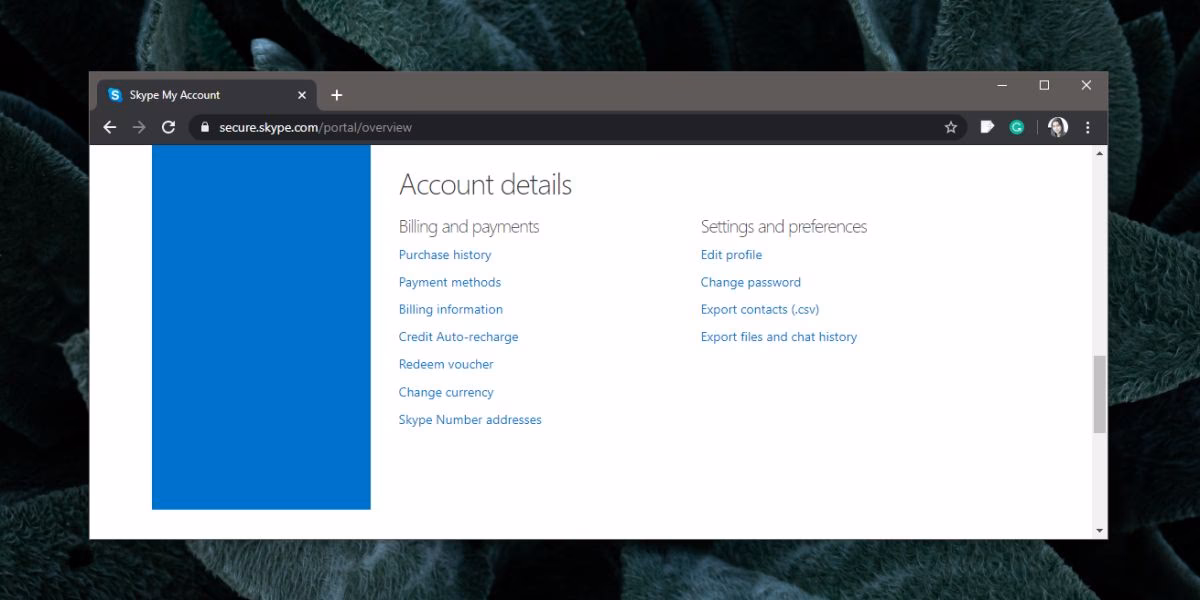Click Change password
The height and width of the screenshot is (600, 1200).
click(x=750, y=282)
